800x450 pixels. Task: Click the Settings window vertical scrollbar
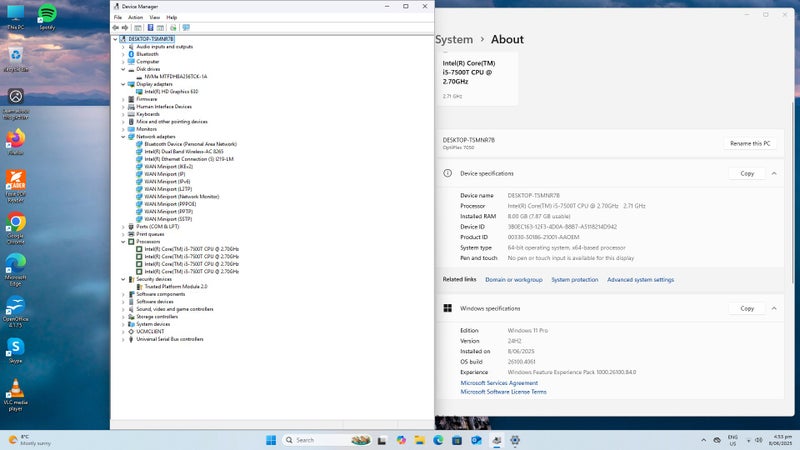pyautogui.click(x=793, y=194)
